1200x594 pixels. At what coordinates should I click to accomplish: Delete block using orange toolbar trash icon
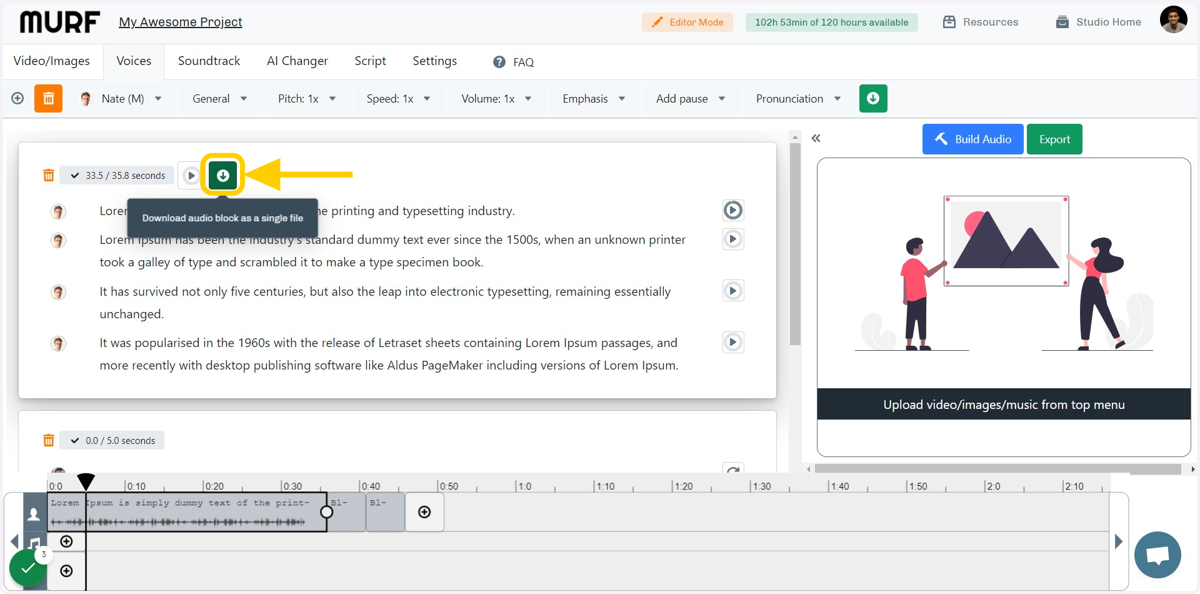[48, 99]
